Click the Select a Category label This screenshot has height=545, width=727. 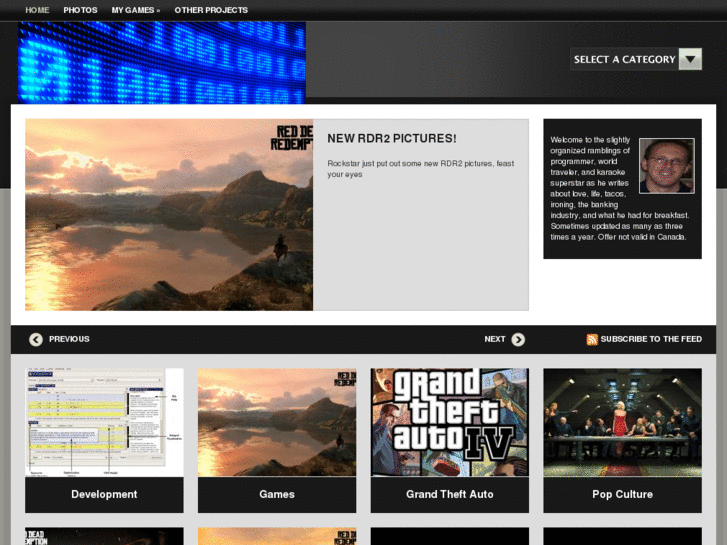(625, 59)
